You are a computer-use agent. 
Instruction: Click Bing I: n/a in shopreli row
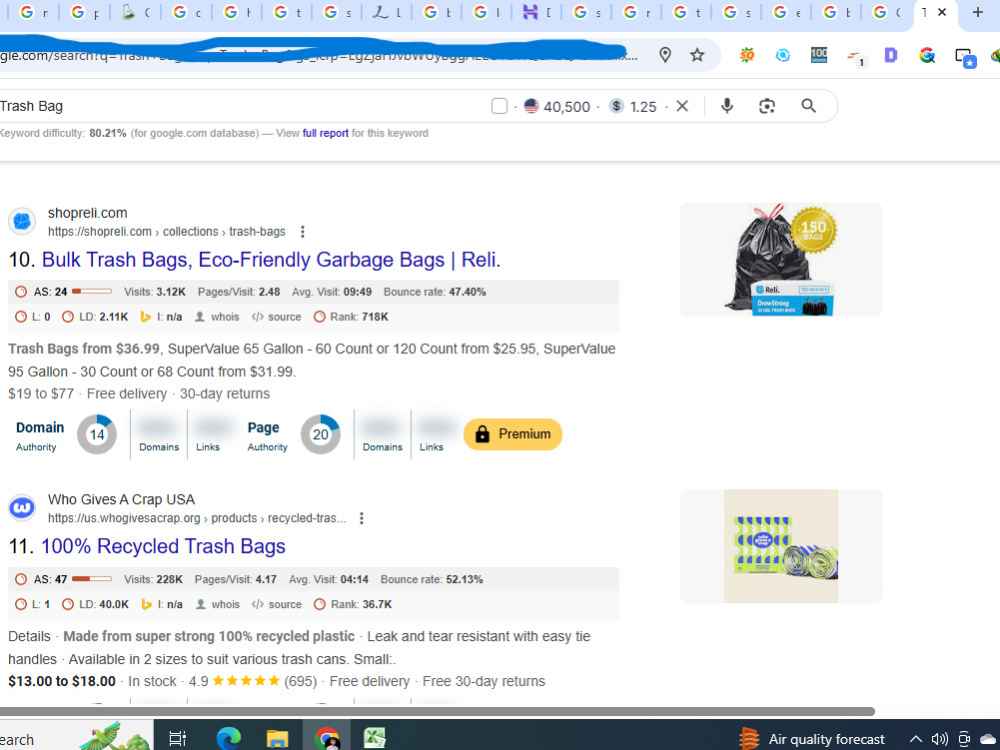coord(161,317)
